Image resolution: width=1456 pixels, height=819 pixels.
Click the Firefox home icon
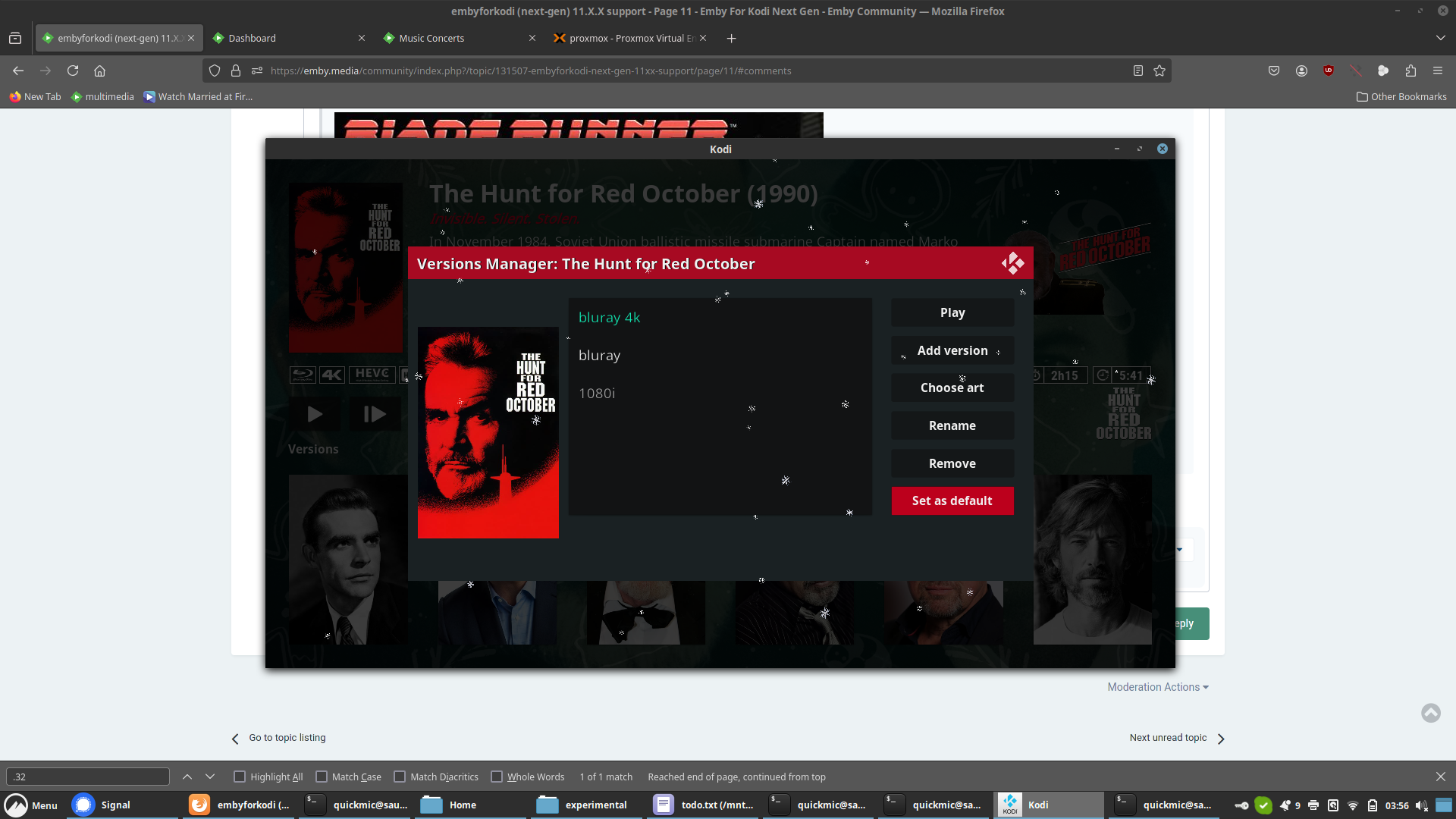99,71
